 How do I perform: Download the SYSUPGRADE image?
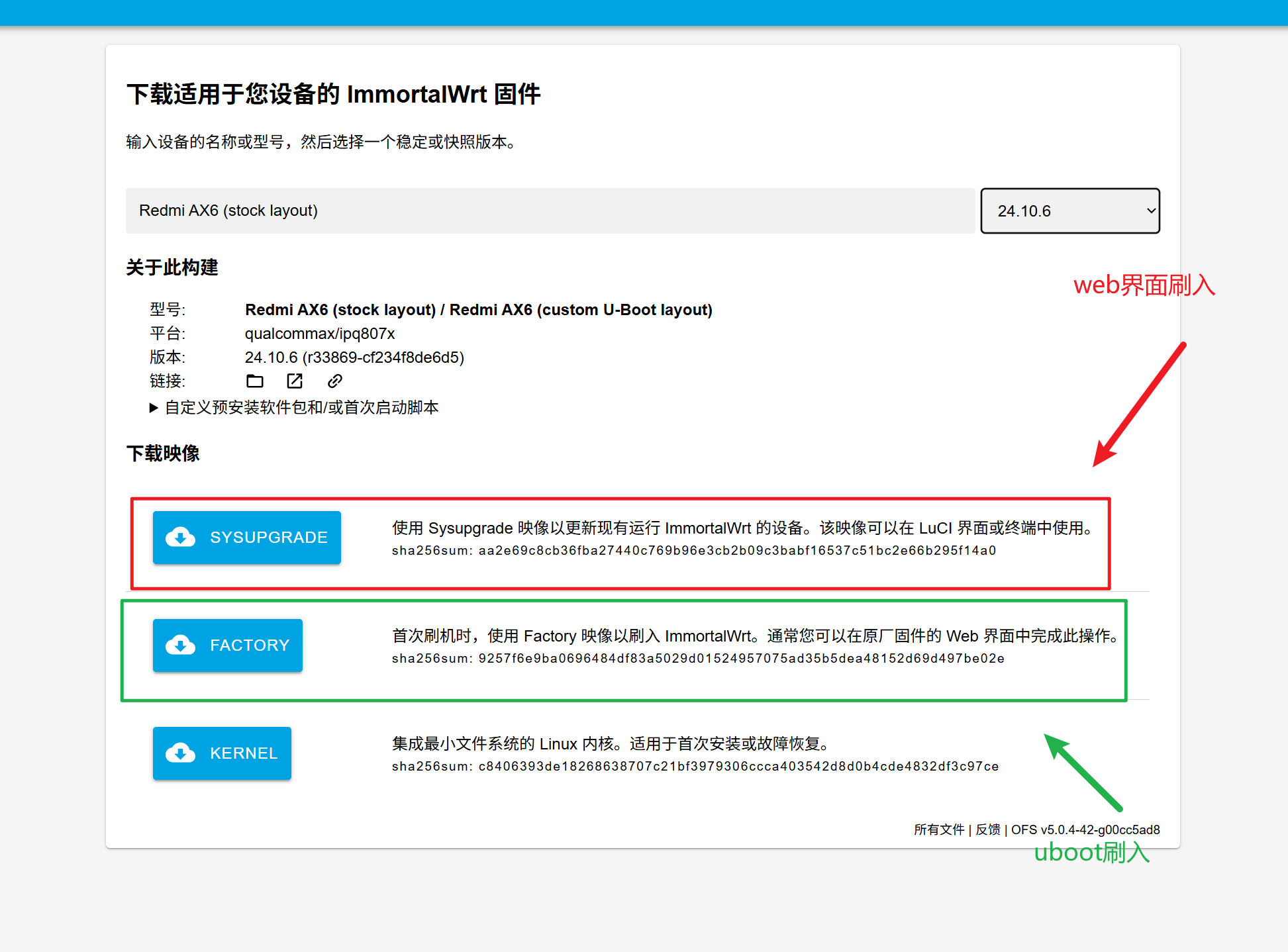point(247,537)
